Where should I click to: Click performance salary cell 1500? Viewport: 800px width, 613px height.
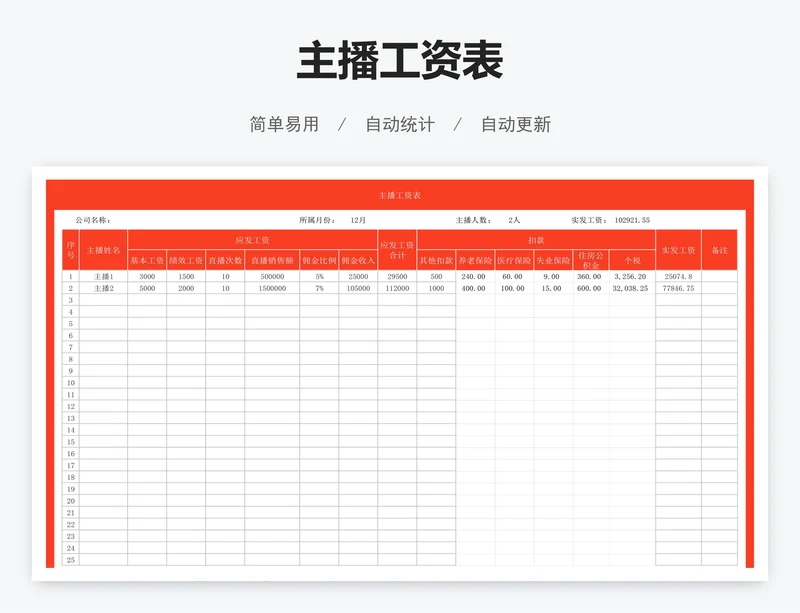click(x=186, y=276)
